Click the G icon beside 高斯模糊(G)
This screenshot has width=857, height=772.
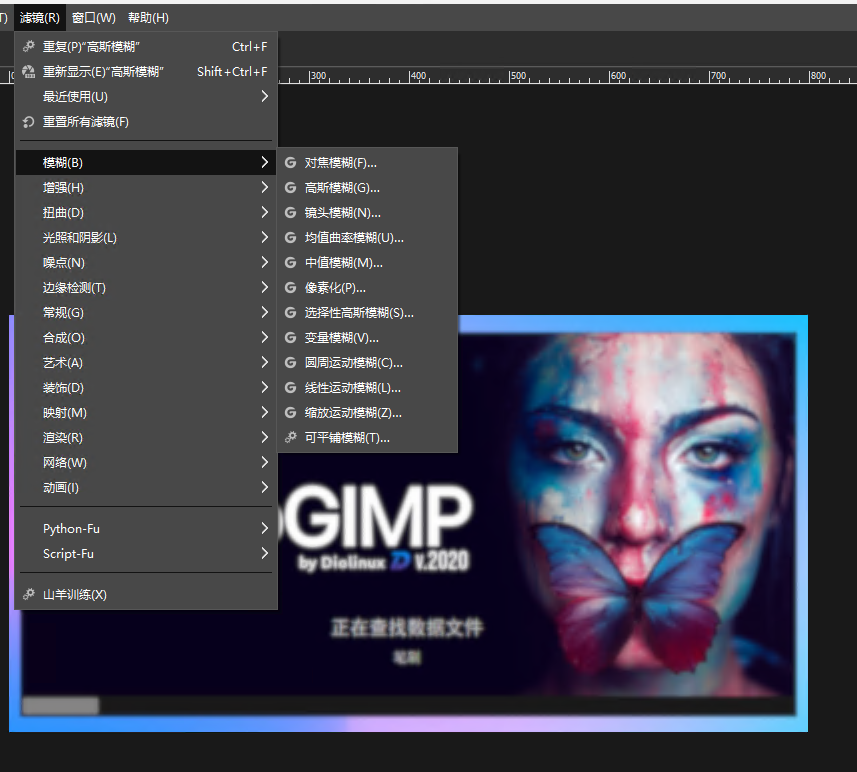coord(290,187)
